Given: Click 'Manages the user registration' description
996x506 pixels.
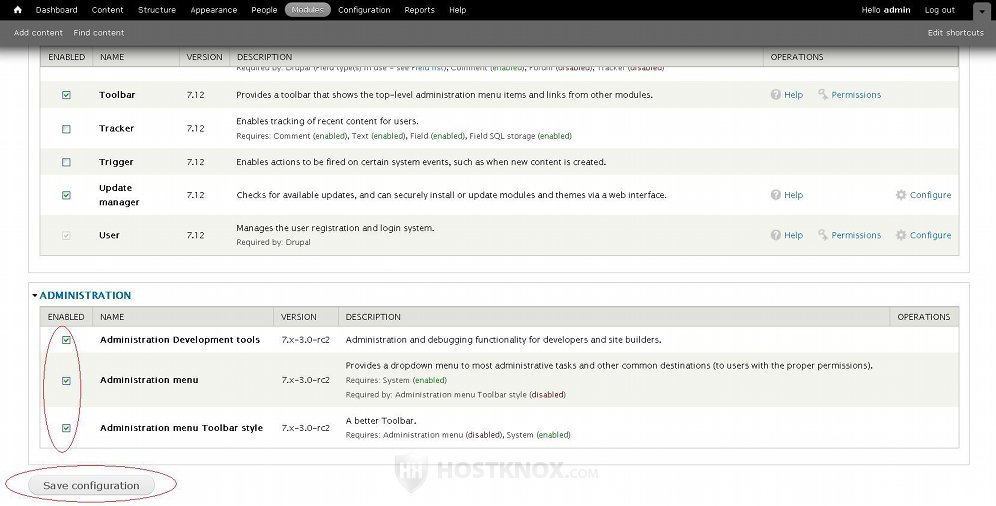Looking at the screenshot, I should [335, 228].
